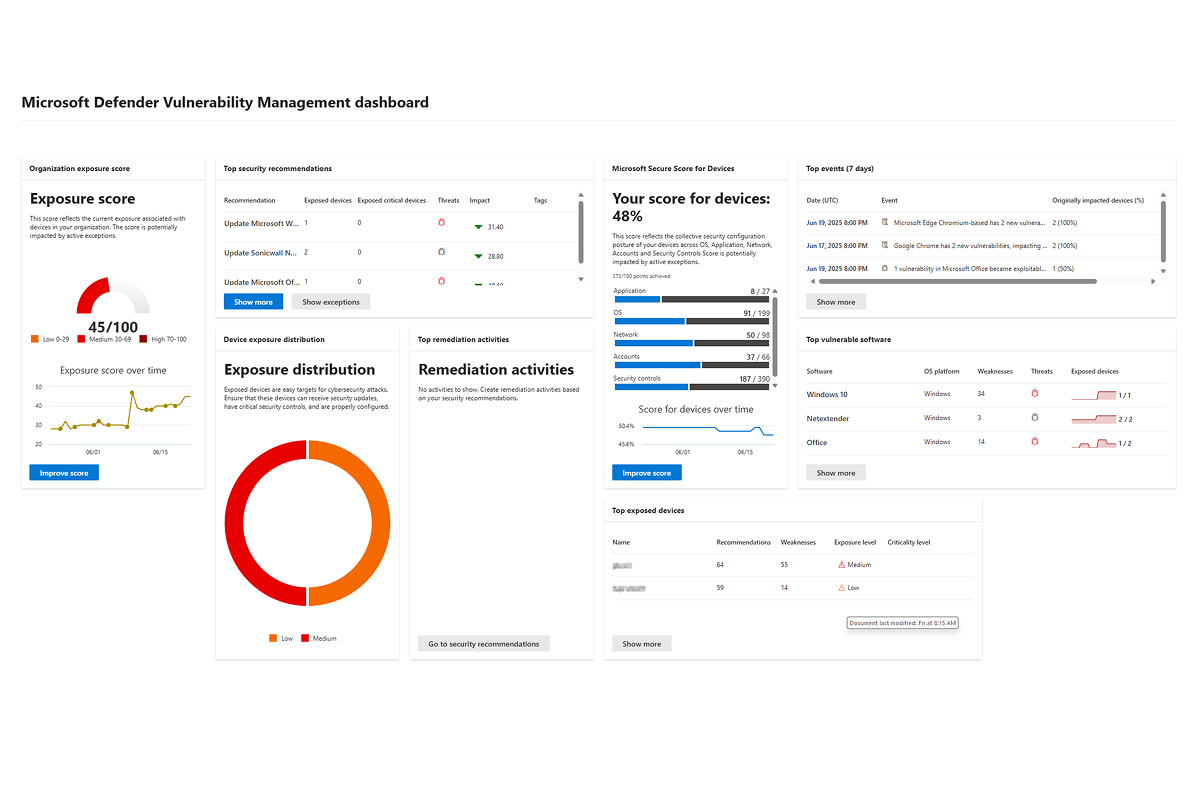Click the Accounts score progress bar
The height and width of the screenshot is (800, 1200).
click(x=691, y=365)
